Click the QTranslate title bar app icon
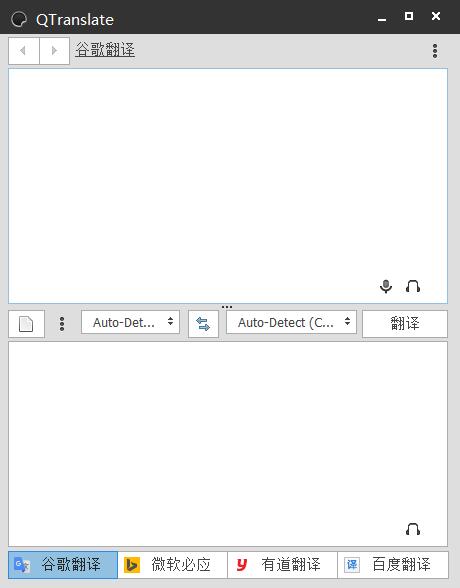 coord(19,20)
